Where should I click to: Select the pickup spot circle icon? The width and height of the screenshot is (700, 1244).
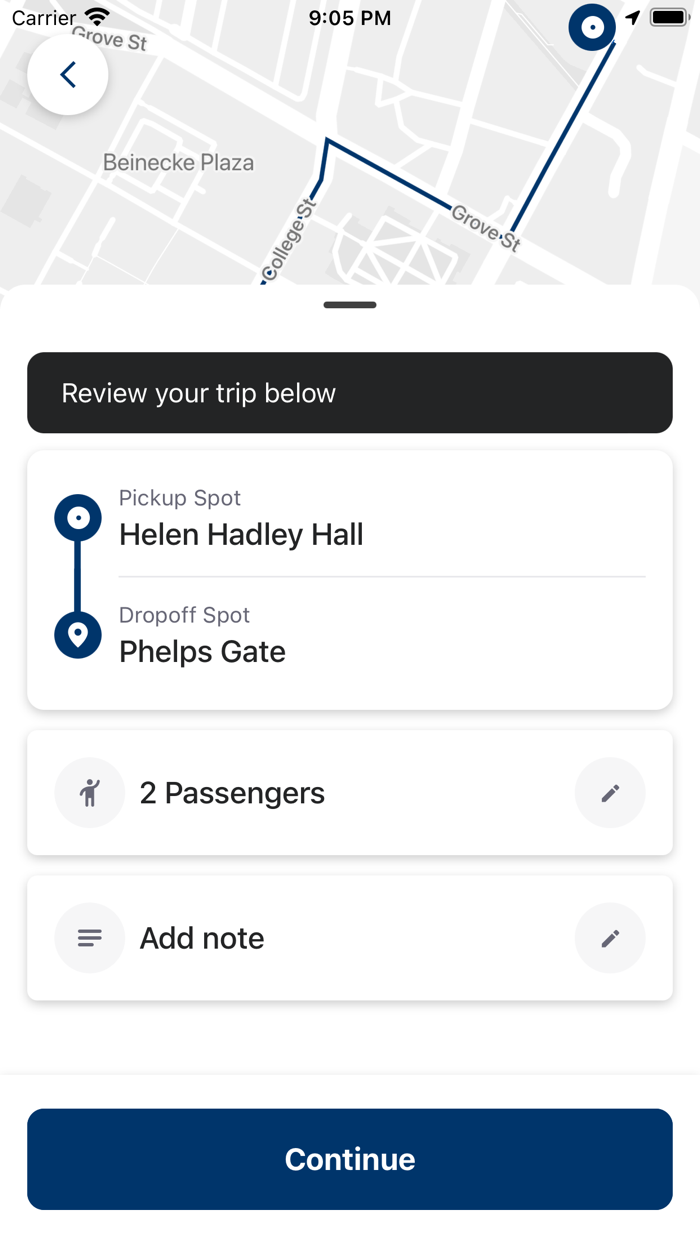point(78,517)
